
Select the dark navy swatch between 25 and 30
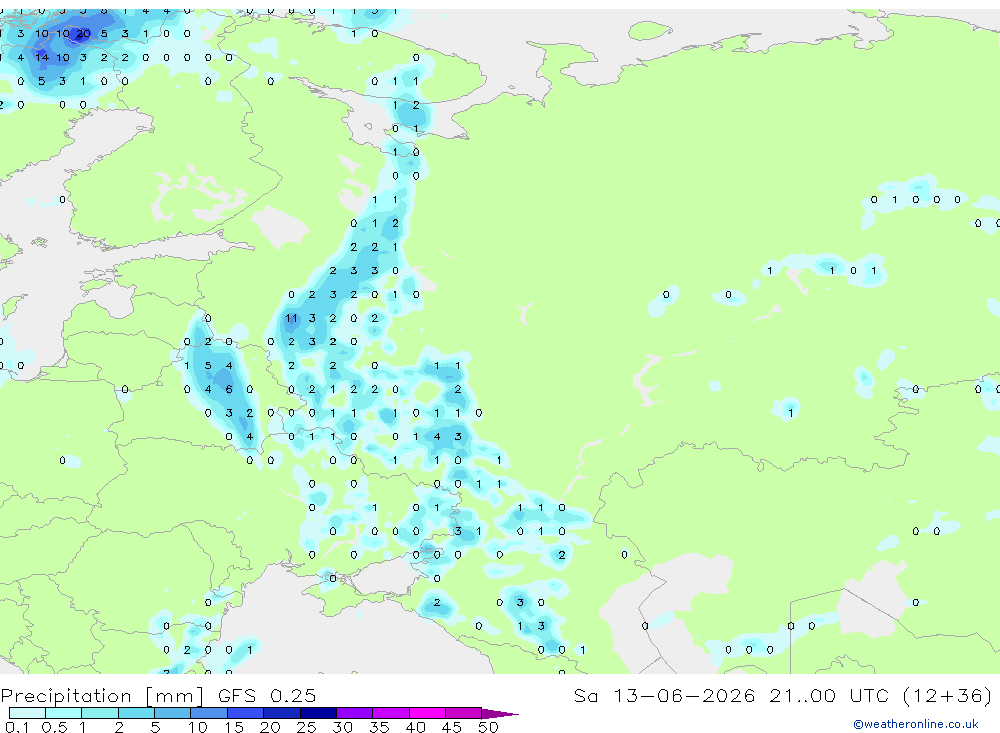(x=318, y=713)
